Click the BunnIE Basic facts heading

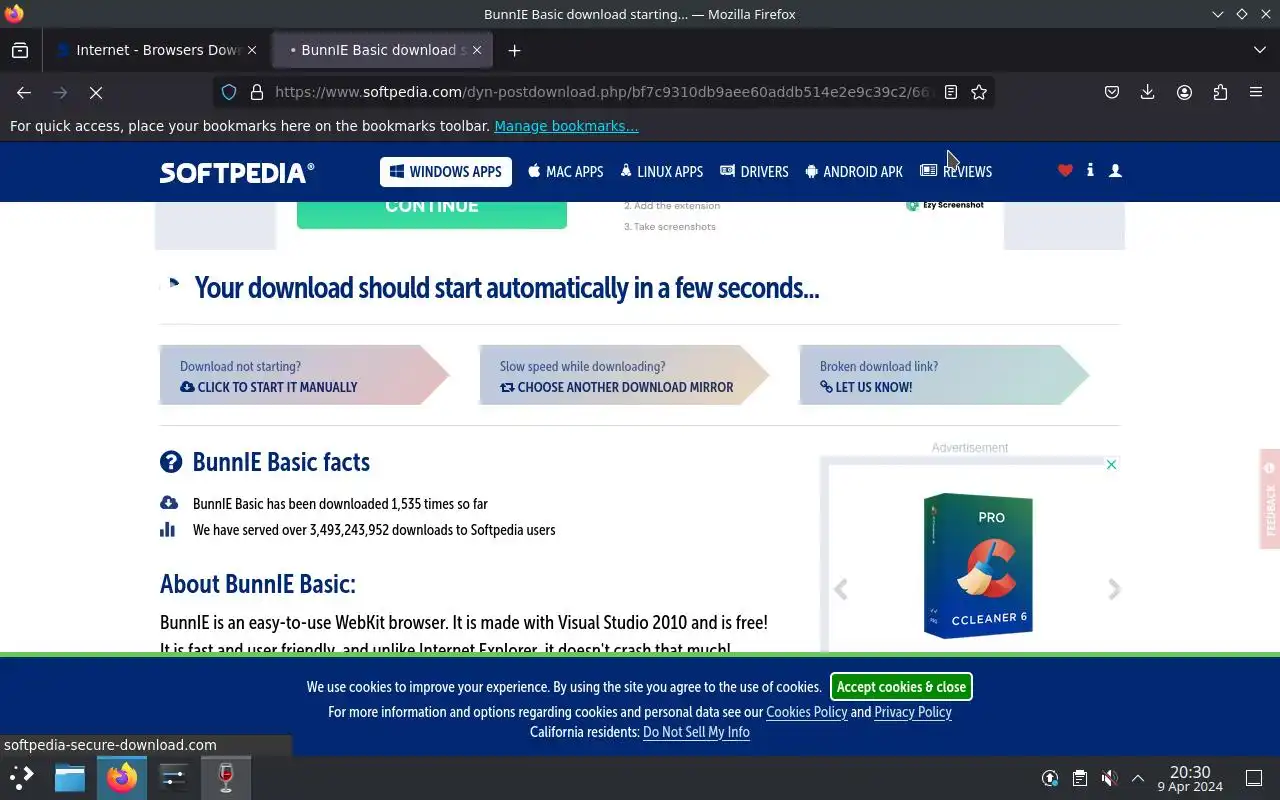pyautogui.click(x=281, y=462)
